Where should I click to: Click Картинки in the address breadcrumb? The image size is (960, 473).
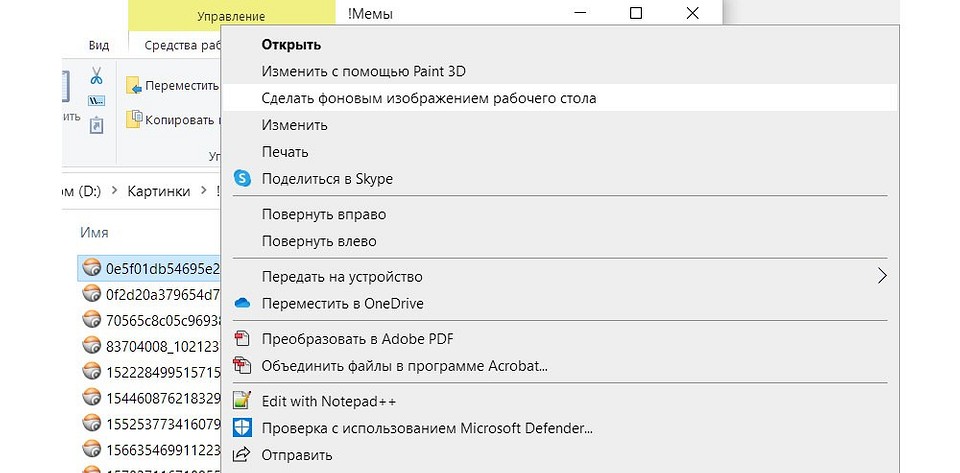pyautogui.click(x=159, y=192)
